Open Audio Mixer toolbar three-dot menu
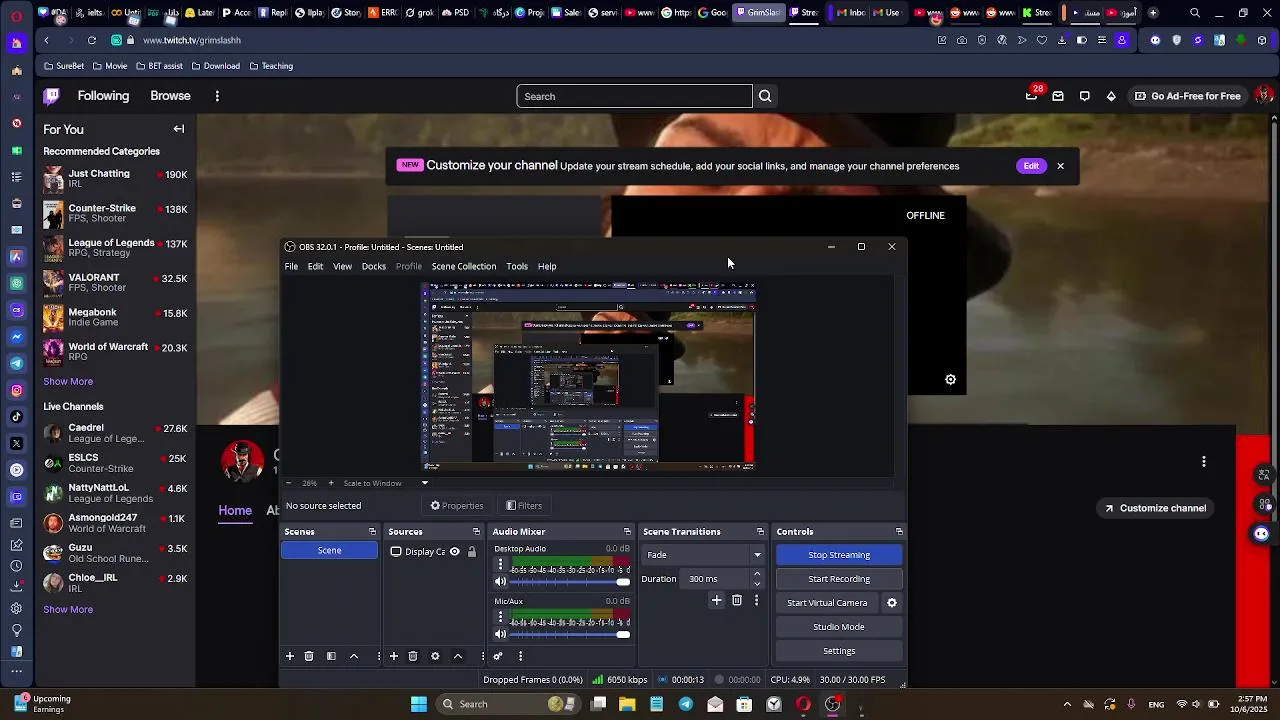 point(520,656)
